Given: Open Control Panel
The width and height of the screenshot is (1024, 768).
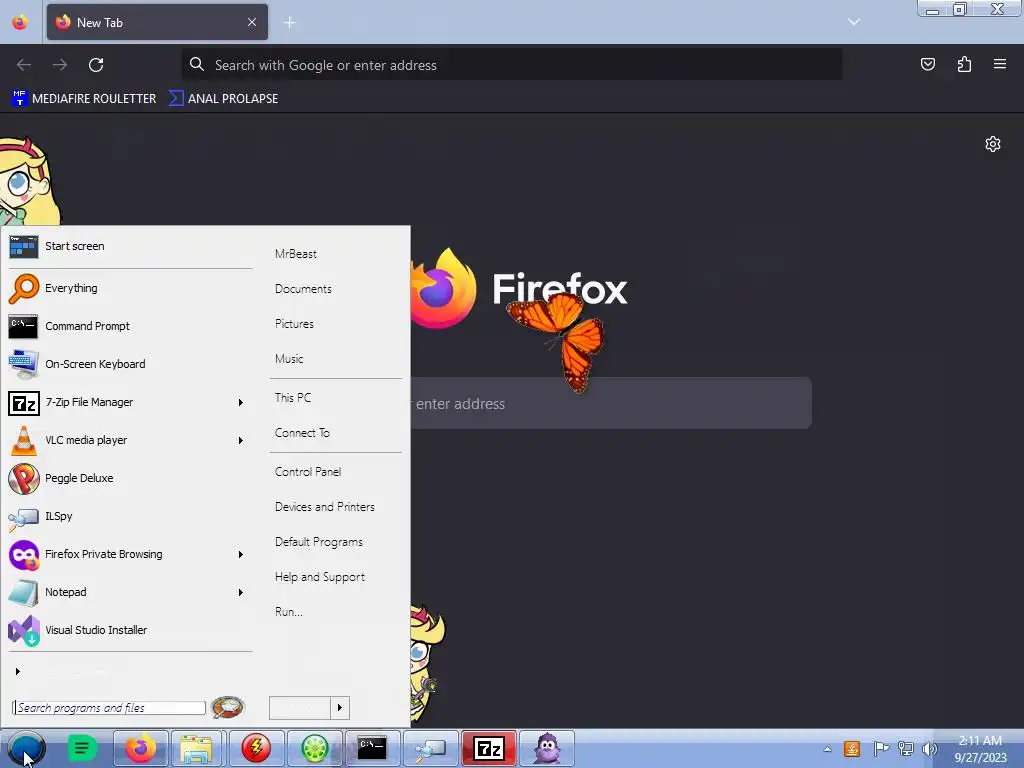Looking at the screenshot, I should [308, 472].
